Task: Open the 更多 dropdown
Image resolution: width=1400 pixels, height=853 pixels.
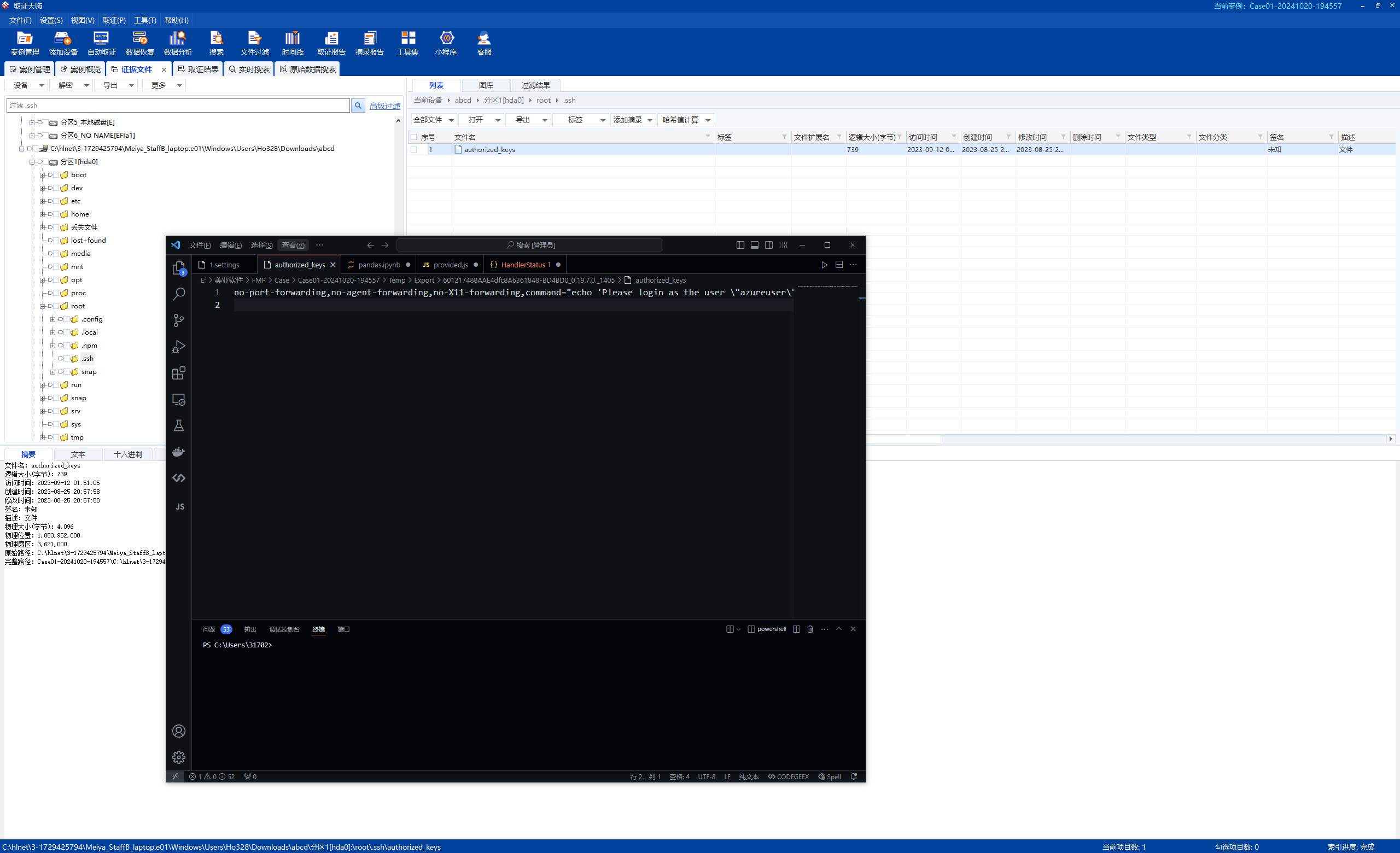Action: 164,85
